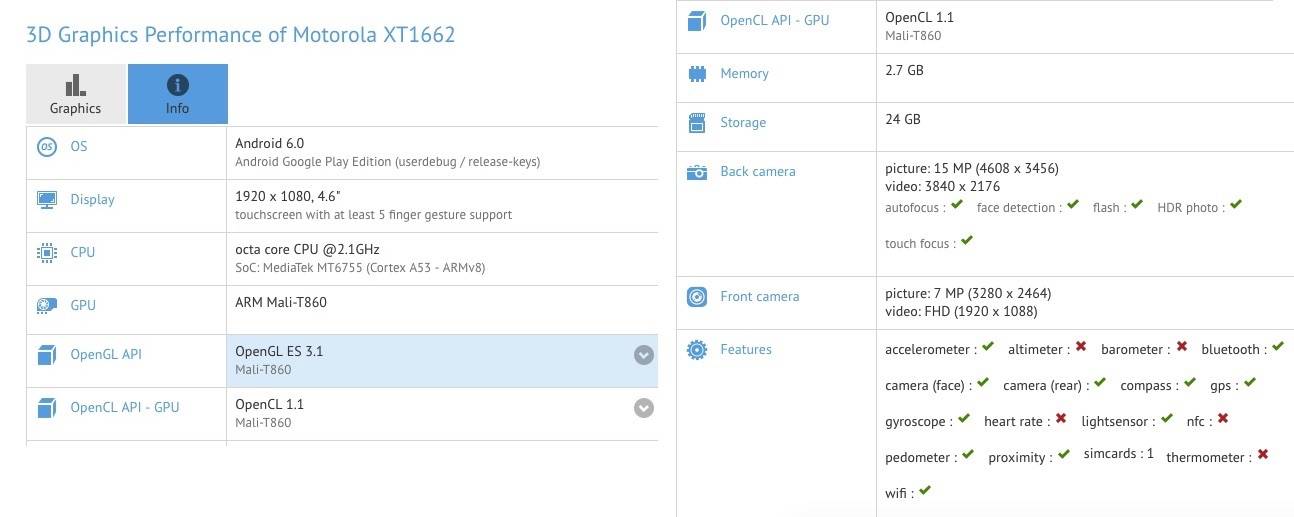The height and width of the screenshot is (517, 1294).
Task: Click the Storage disk icon
Action: (697, 123)
